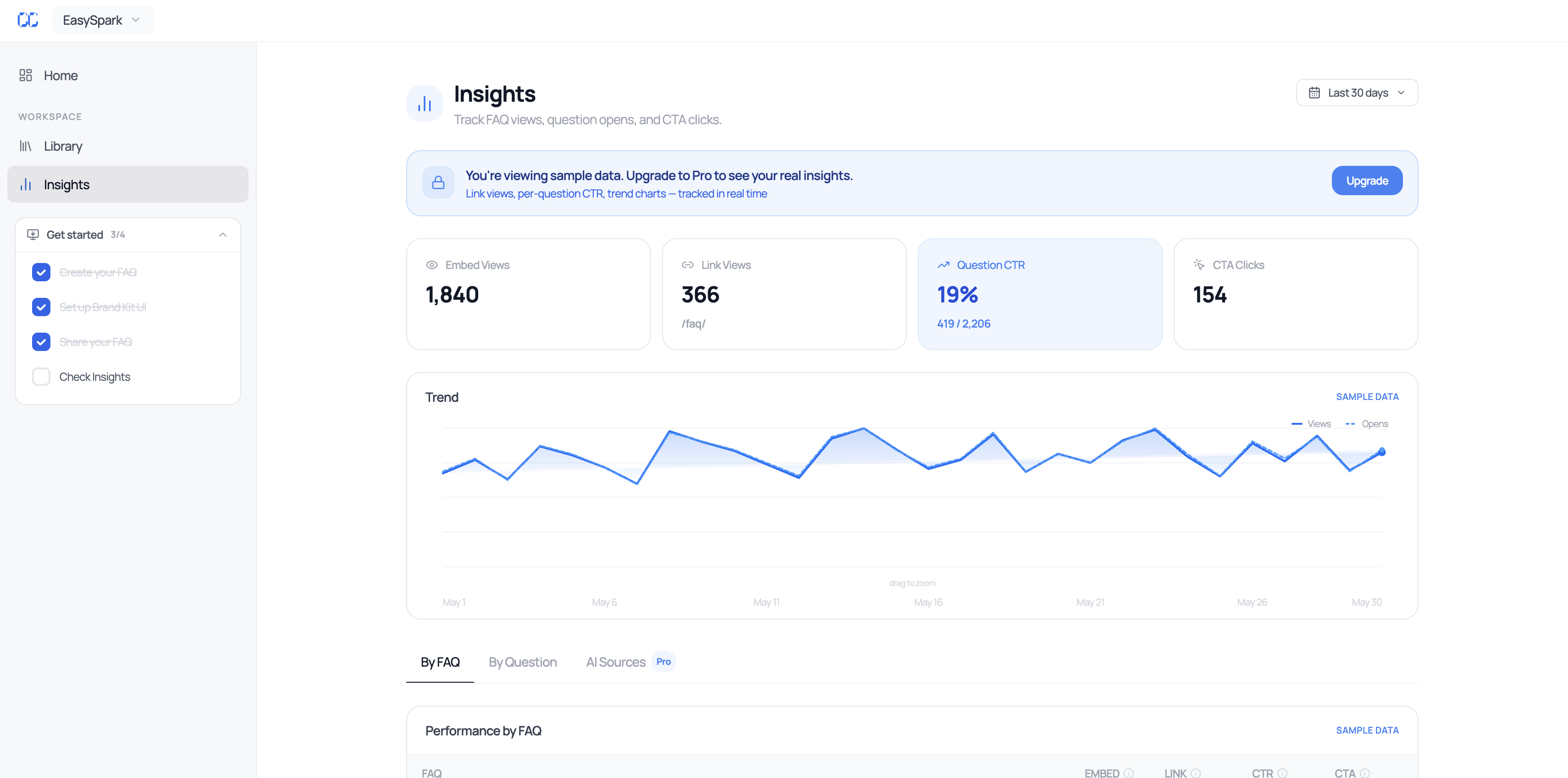Click the last data point on trend chart
The image size is (1568, 778).
click(x=1382, y=451)
